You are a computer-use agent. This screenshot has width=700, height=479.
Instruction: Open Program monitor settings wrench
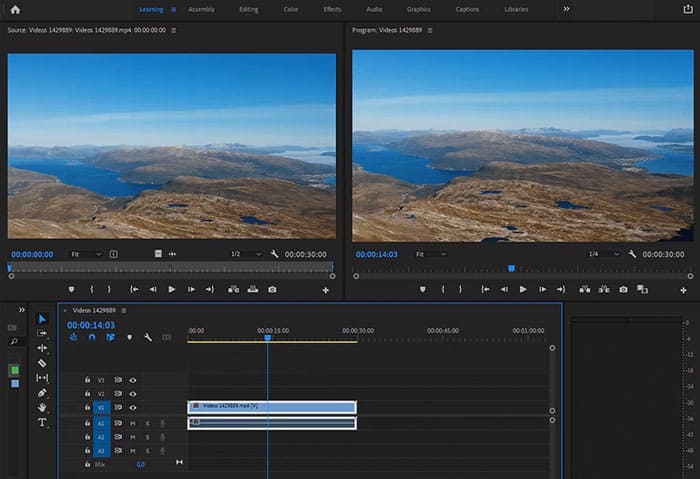[632, 254]
